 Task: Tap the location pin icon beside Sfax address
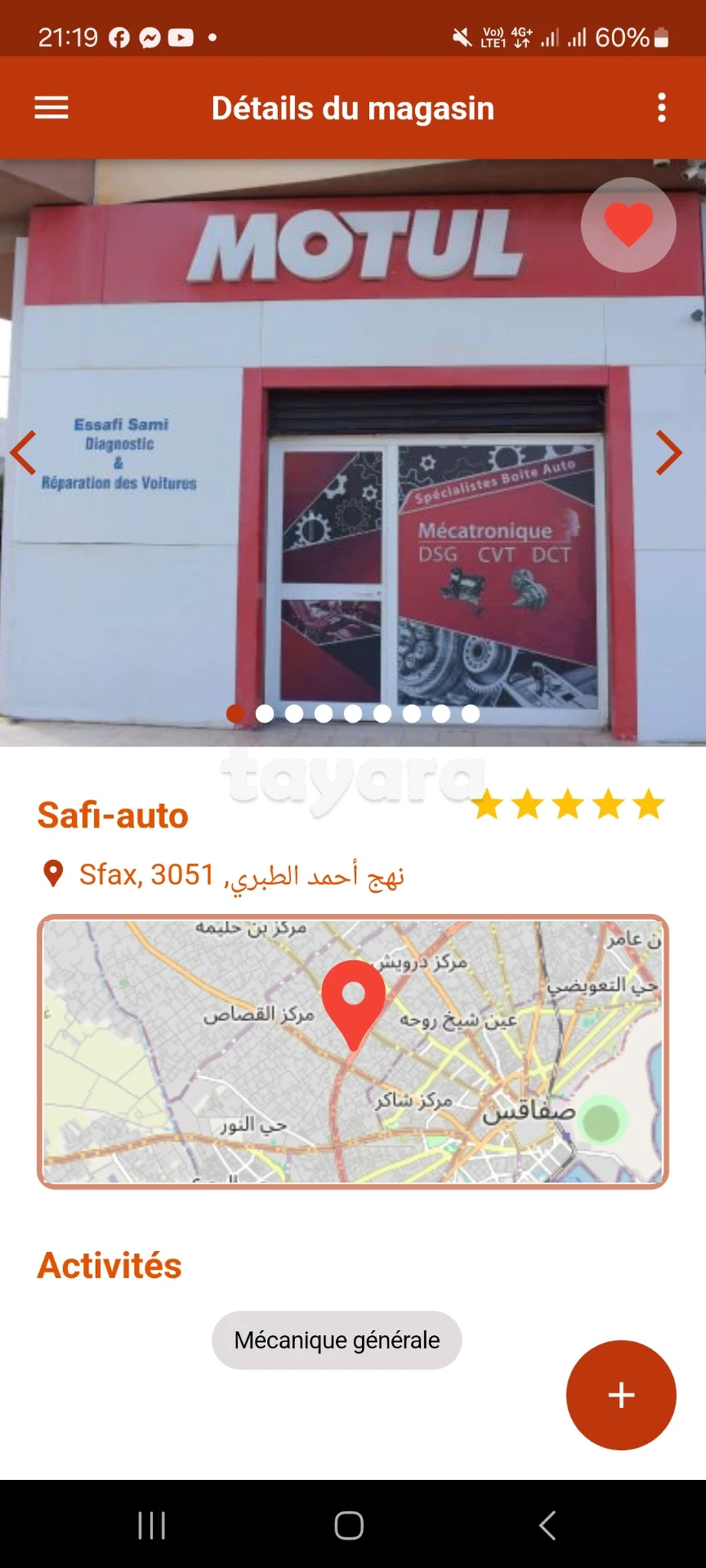(53, 874)
